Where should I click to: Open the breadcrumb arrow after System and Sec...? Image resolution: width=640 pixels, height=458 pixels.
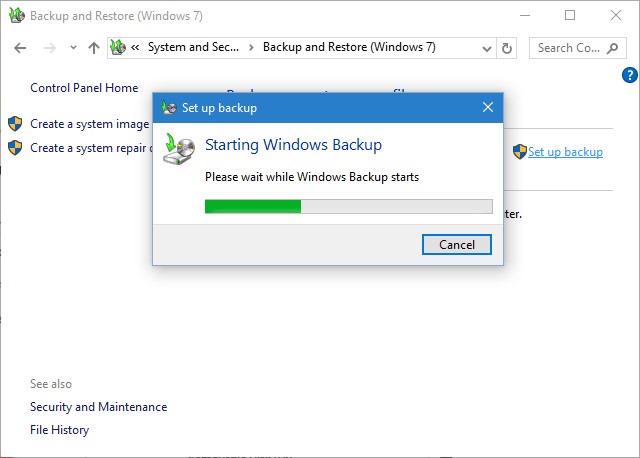click(x=251, y=48)
